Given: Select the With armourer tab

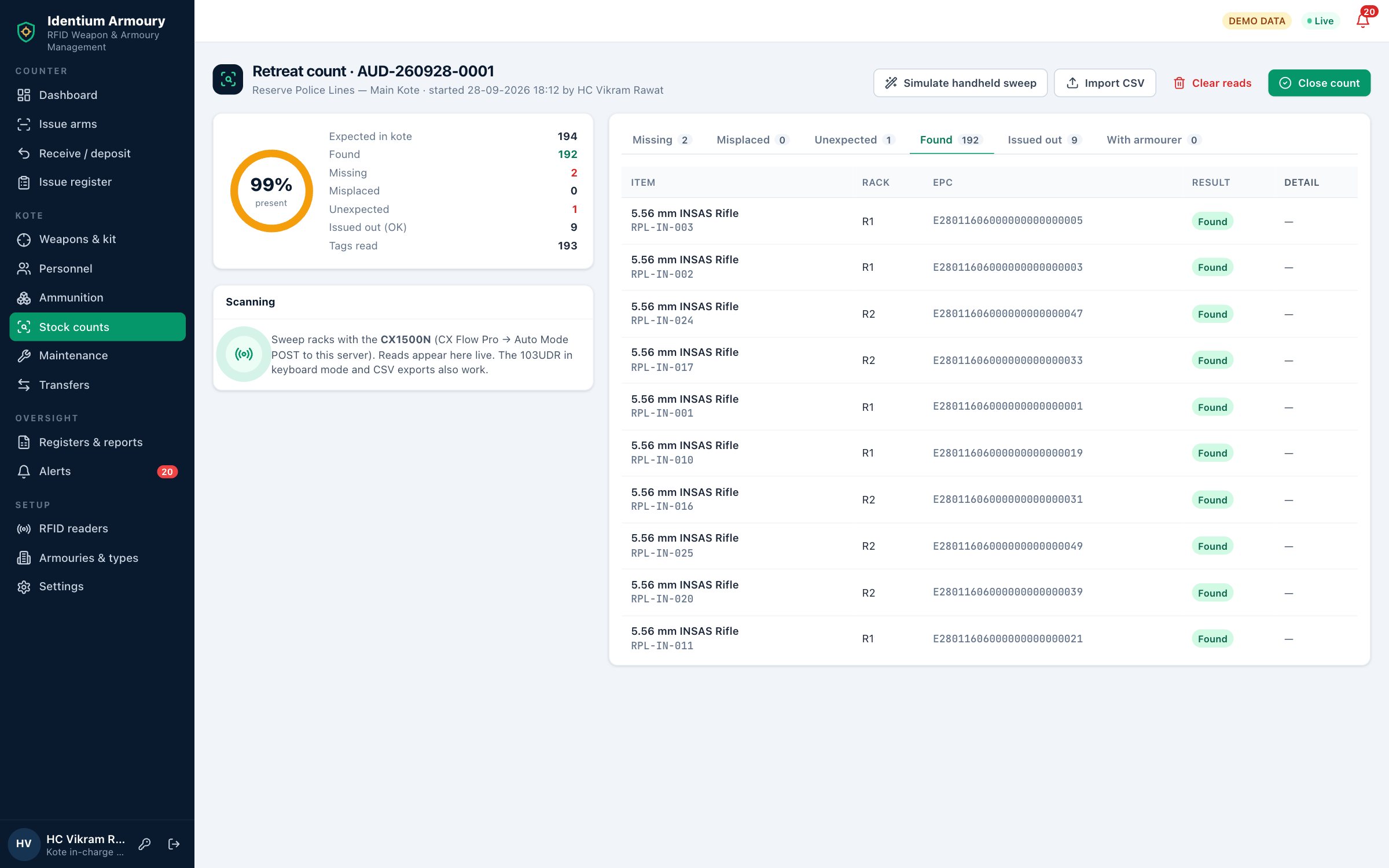Looking at the screenshot, I should tap(1153, 139).
